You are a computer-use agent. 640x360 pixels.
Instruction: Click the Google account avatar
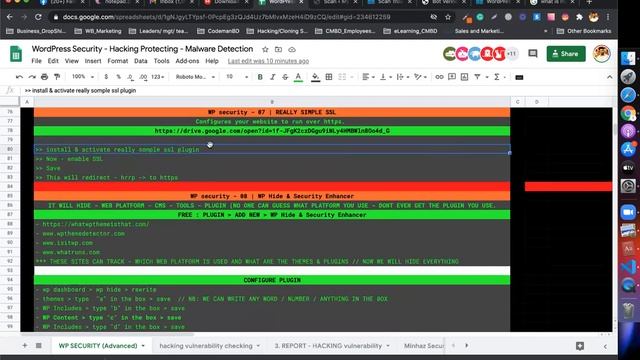(x=601, y=53)
